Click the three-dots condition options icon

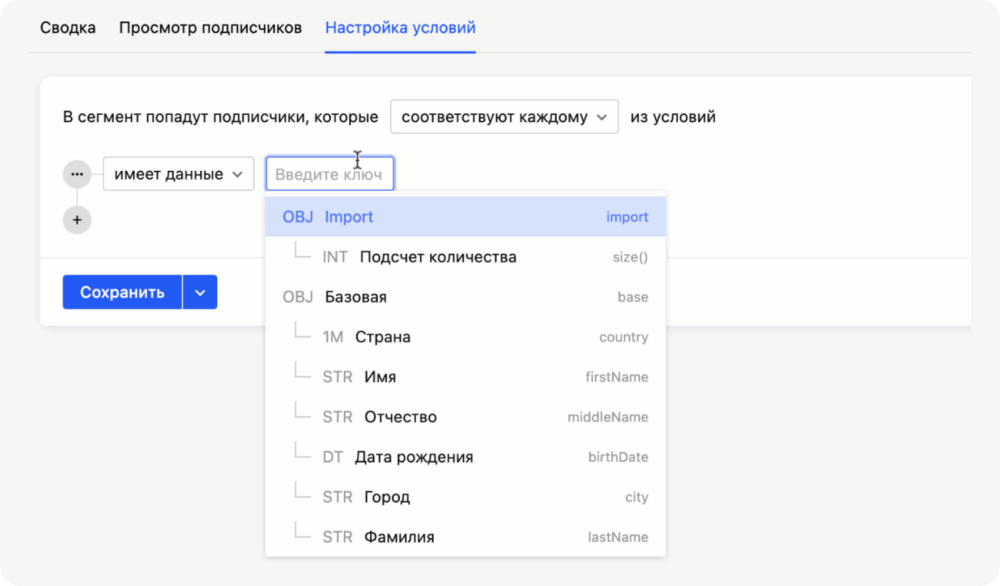click(77, 174)
